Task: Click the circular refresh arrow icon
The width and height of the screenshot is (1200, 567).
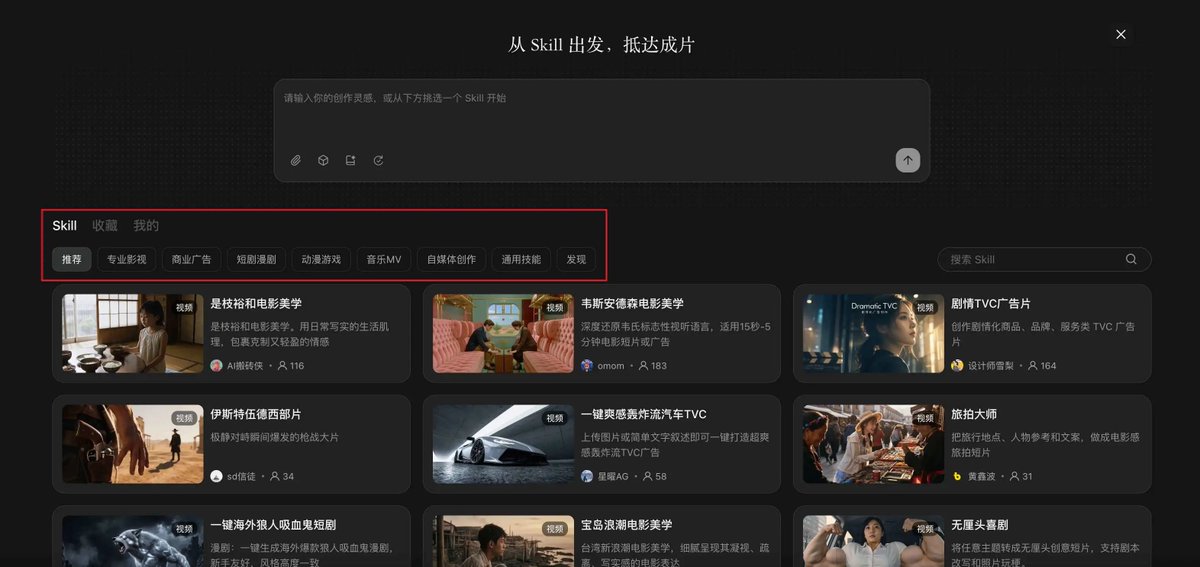Action: point(378,160)
